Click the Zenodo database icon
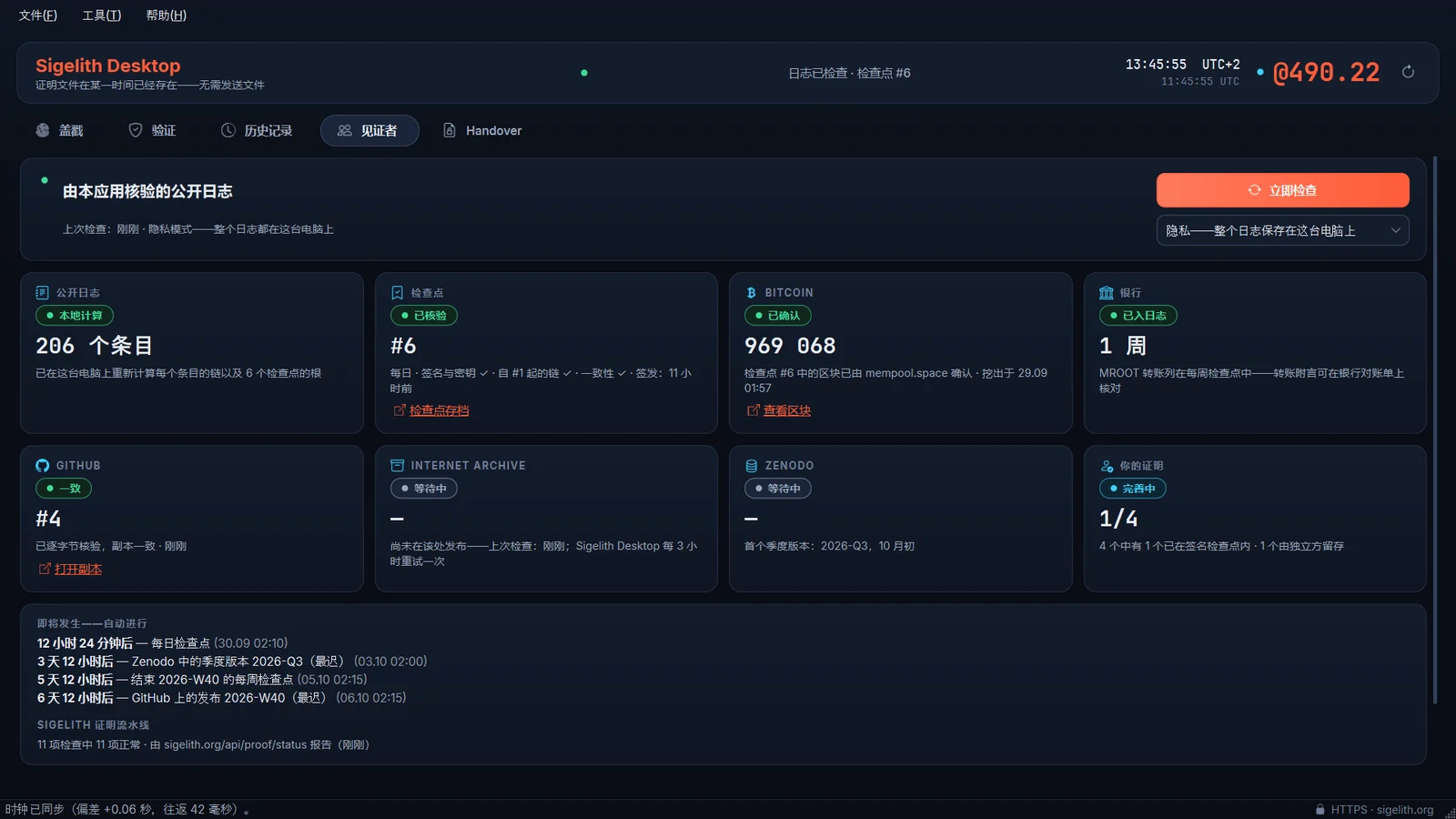Screen dimensions: 1456x819 [751, 466]
